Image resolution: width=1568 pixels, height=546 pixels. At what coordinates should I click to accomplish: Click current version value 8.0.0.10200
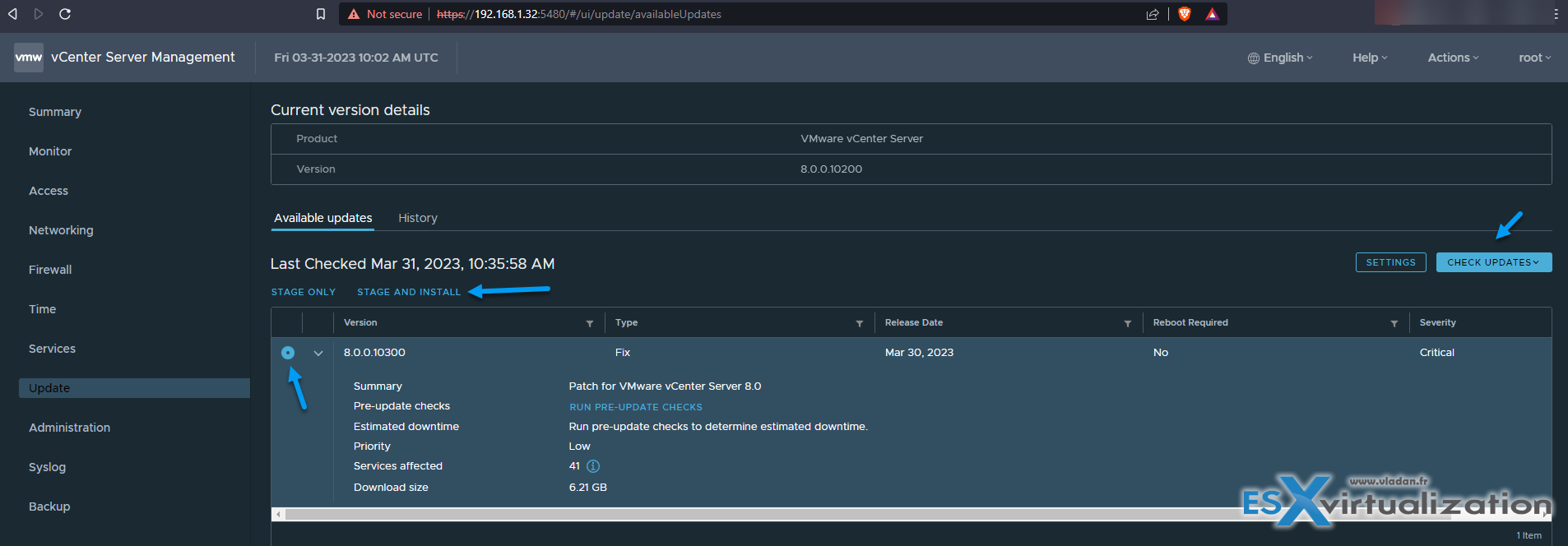pos(832,169)
